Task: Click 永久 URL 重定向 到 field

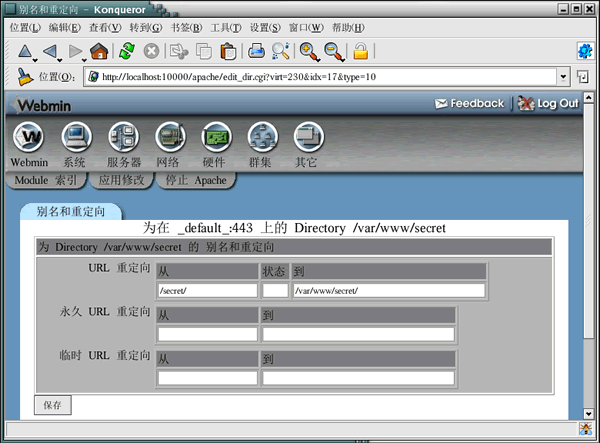Action: (x=359, y=334)
